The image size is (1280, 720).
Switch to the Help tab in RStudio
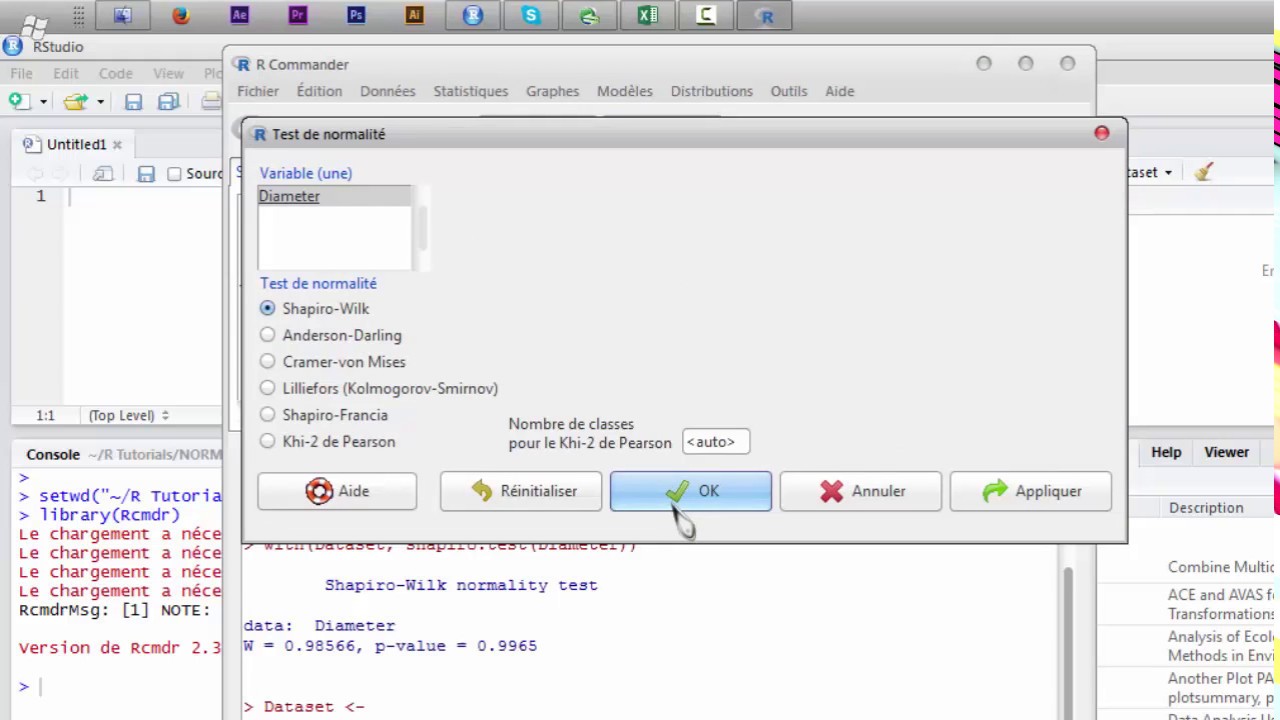(1166, 452)
